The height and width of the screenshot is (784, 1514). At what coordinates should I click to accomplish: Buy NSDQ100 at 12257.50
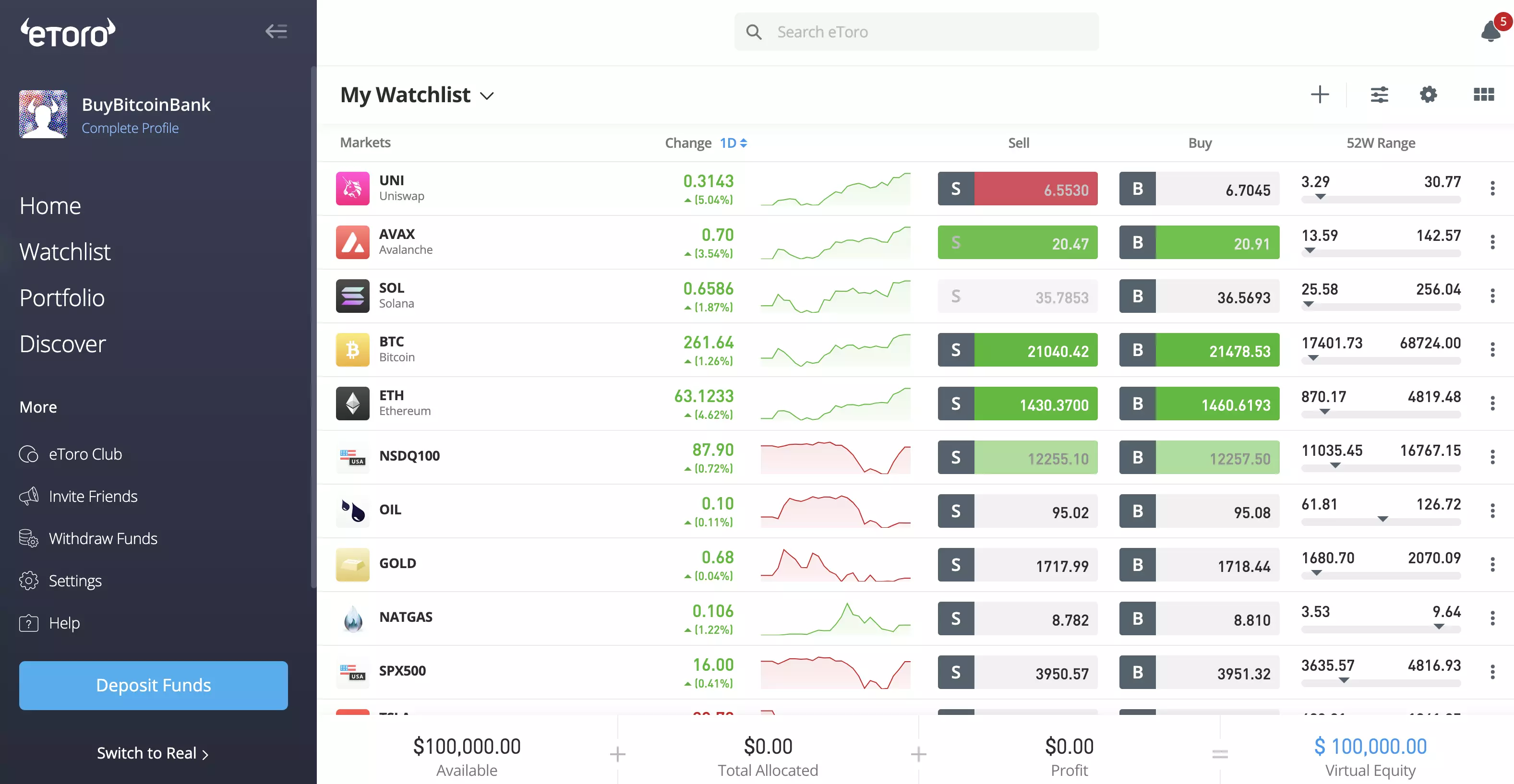(x=1199, y=457)
